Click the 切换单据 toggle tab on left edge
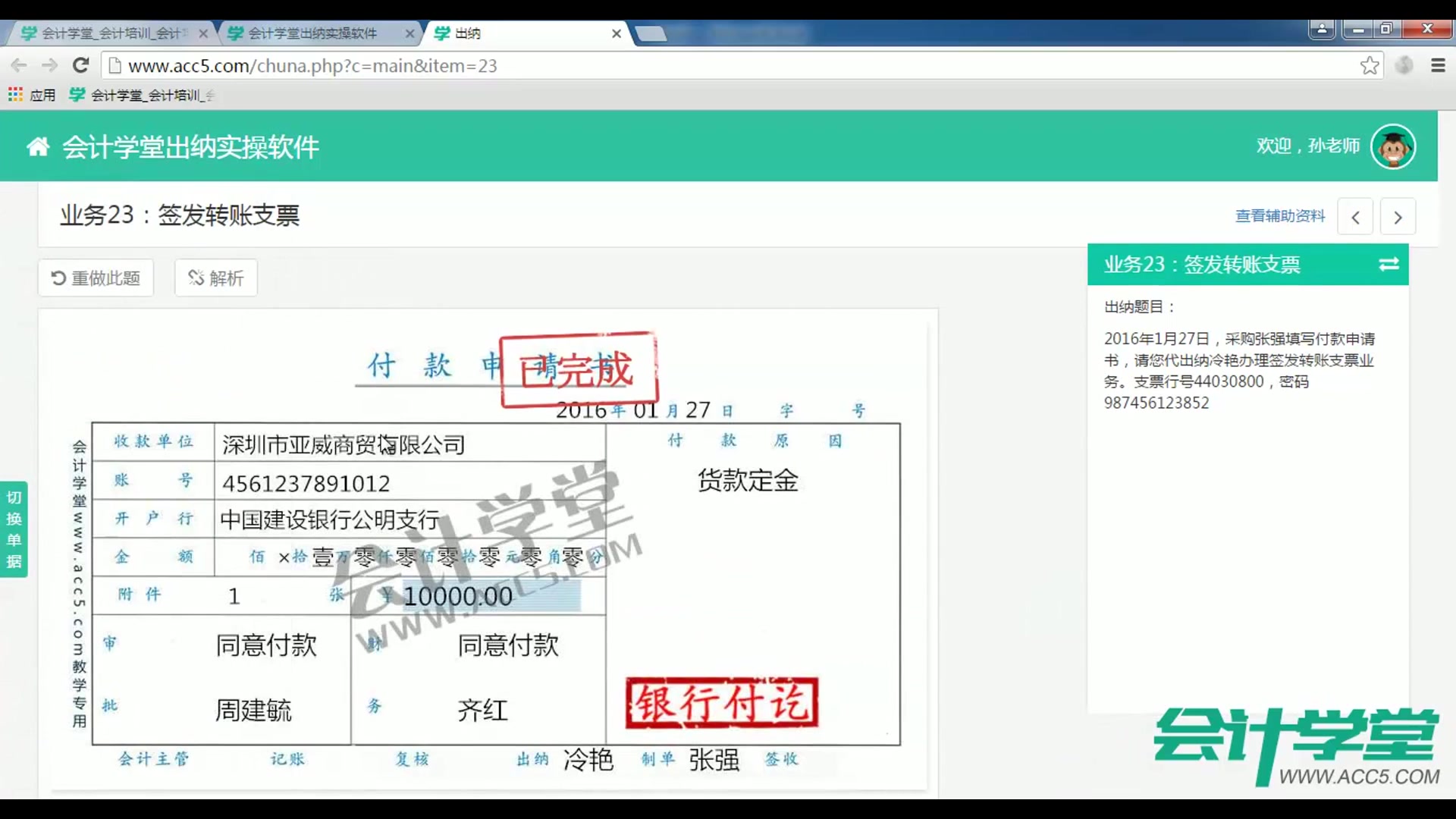Viewport: 1456px width, 819px height. [x=14, y=529]
